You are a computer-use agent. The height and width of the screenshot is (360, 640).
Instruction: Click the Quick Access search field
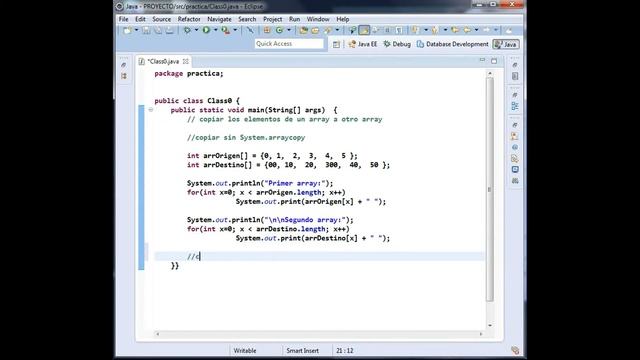pyautogui.click(x=289, y=44)
